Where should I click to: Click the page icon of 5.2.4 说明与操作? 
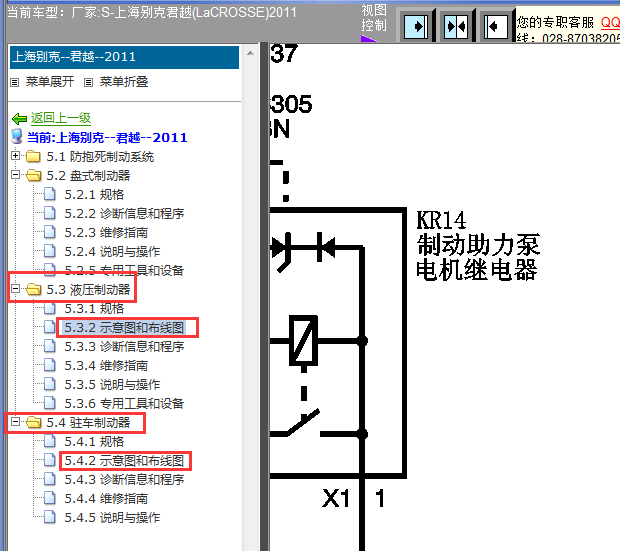pos(50,251)
